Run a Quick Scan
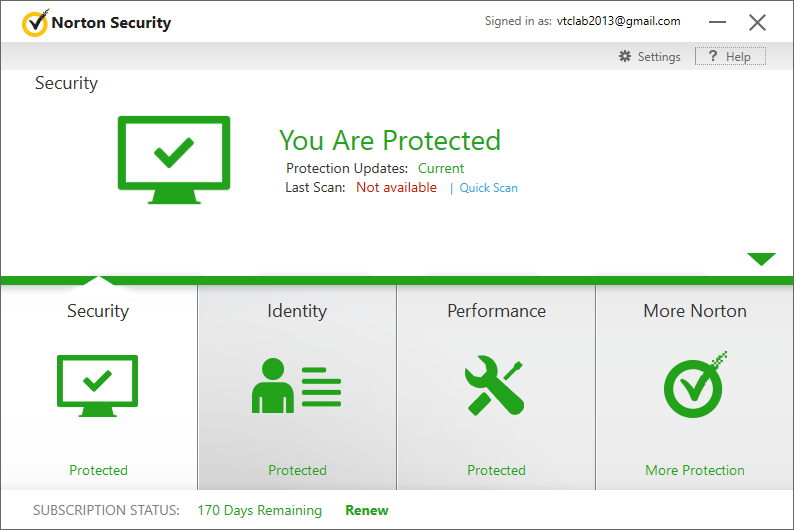This screenshot has width=794, height=530. (x=488, y=188)
